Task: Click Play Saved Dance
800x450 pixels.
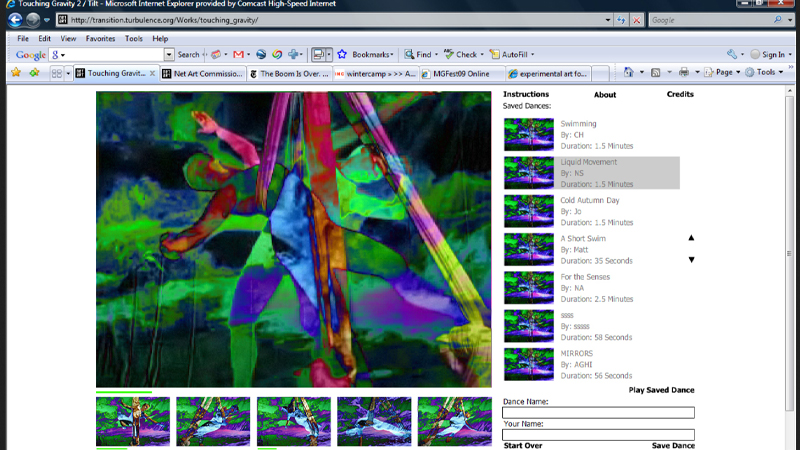Action: pos(661,390)
